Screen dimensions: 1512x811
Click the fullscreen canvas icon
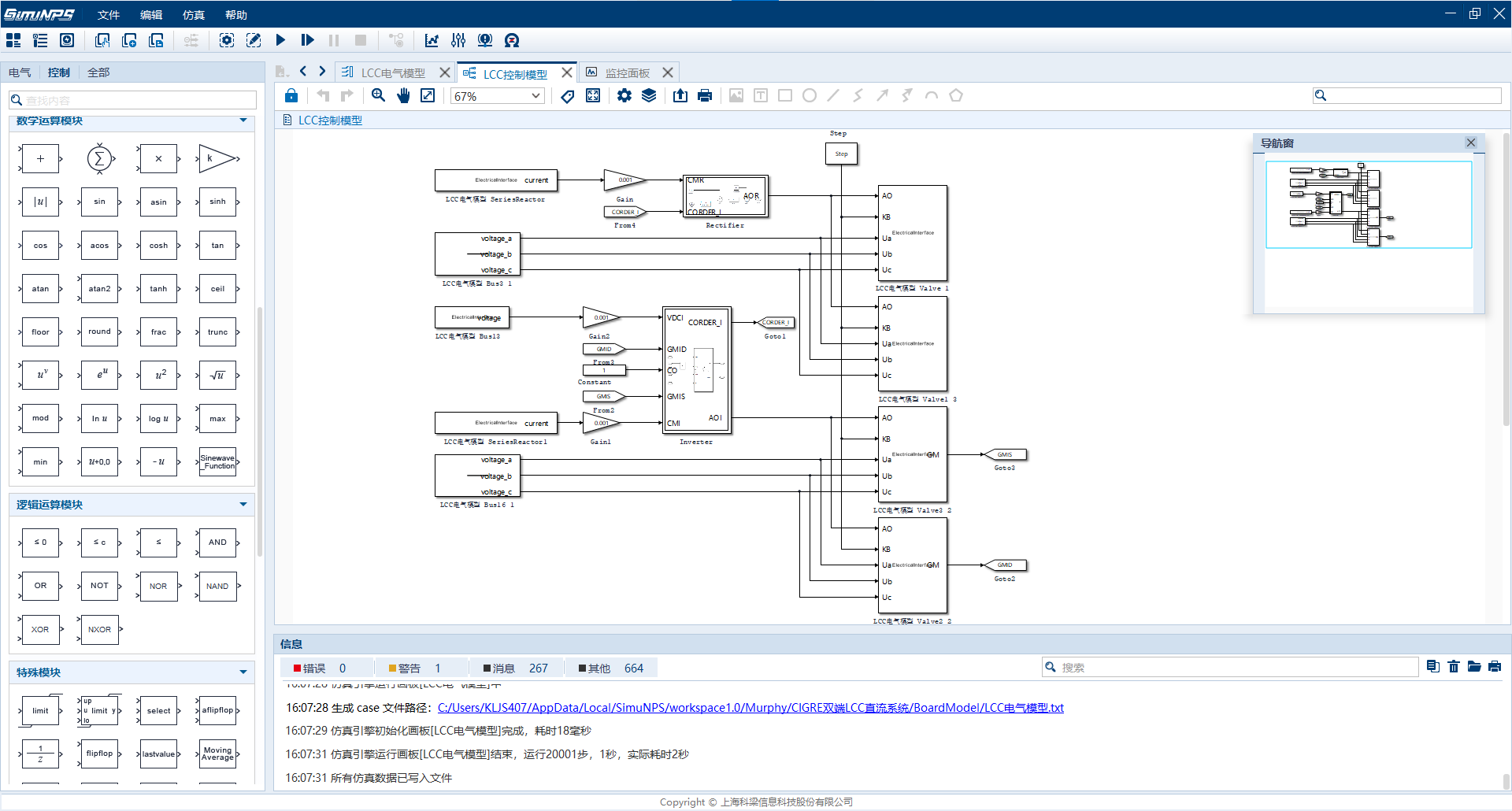click(593, 95)
